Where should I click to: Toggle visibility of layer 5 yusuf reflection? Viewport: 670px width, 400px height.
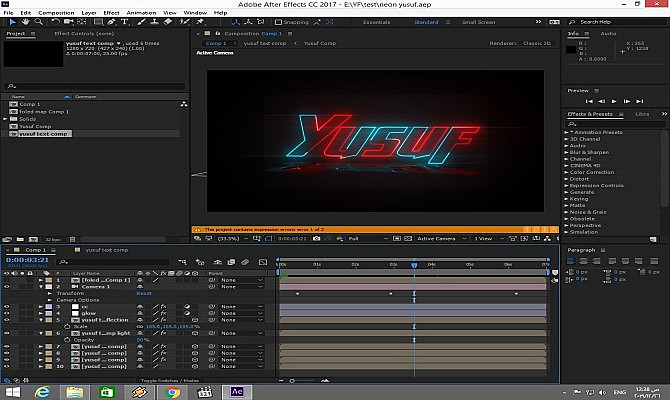point(6,320)
